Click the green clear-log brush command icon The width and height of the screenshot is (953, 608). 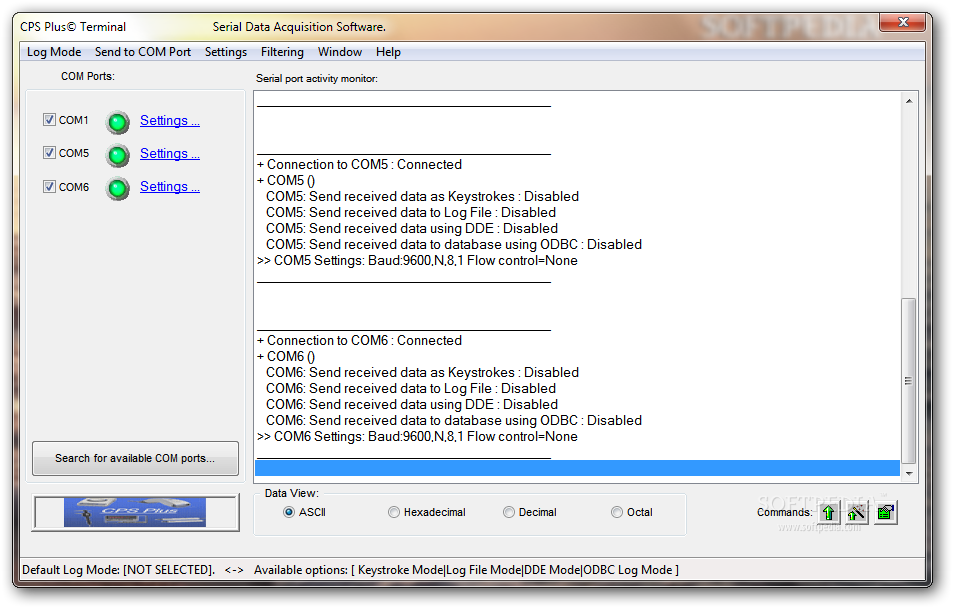pos(886,513)
